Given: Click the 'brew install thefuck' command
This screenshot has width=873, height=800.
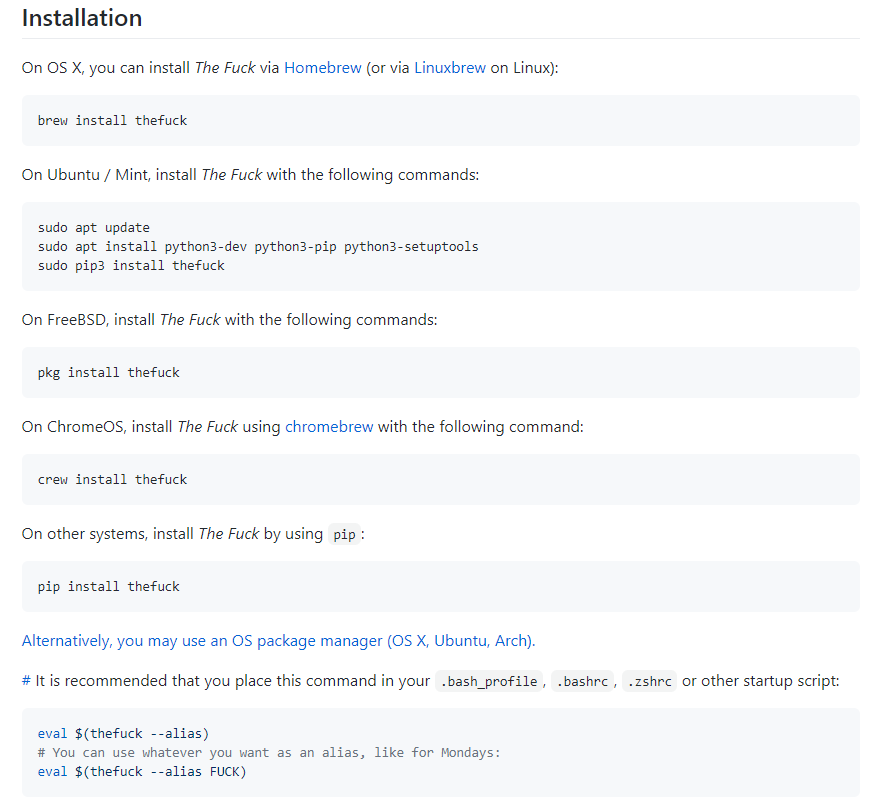Looking at the screenshot, I should [112, 120].
